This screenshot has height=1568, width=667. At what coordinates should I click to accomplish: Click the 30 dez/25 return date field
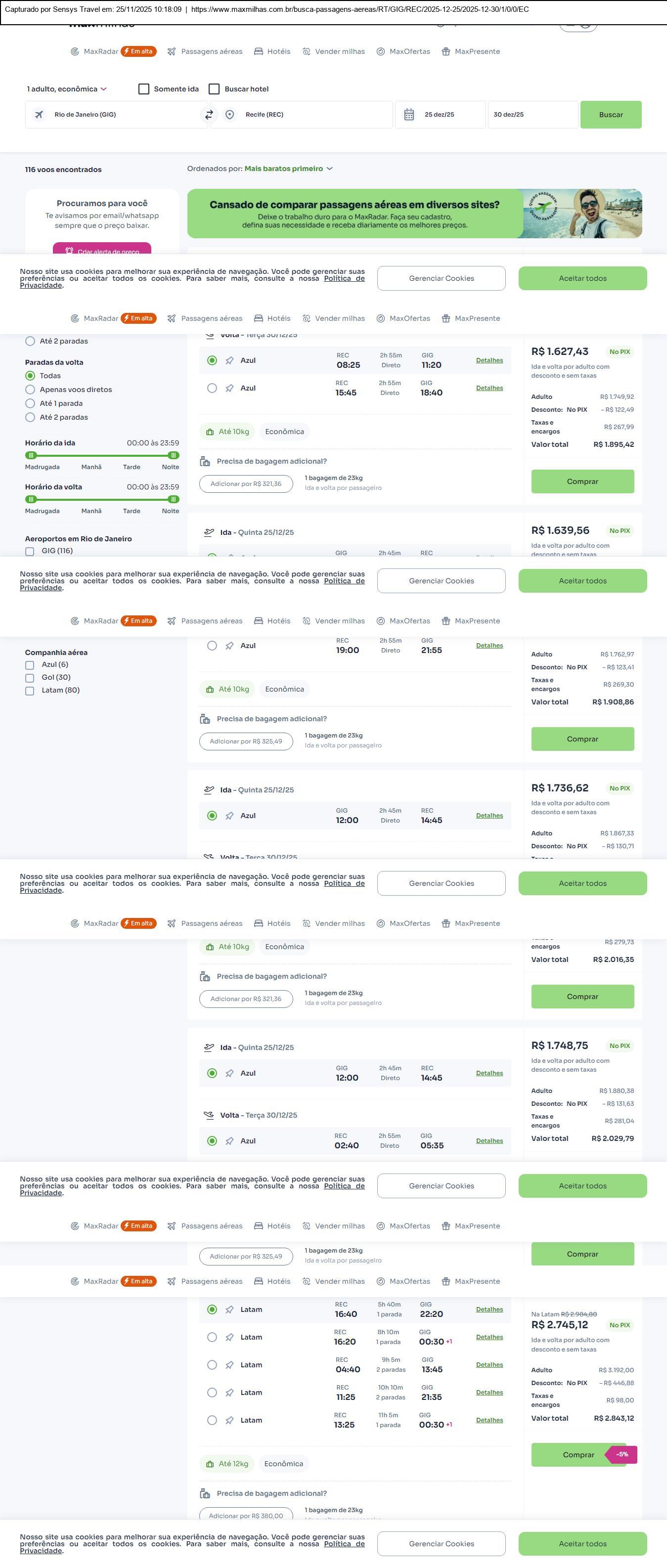pos(532,114)
